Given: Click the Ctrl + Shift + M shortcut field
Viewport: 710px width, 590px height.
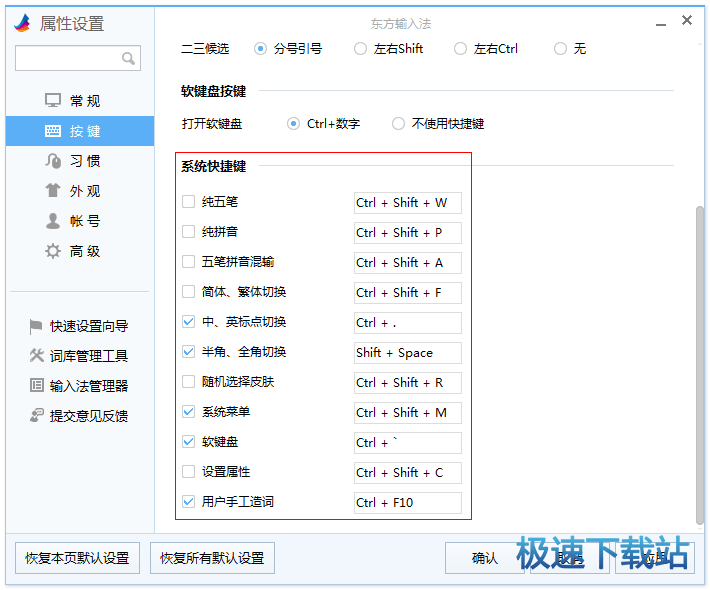Looking at the screenshot, I should pyautogui.click(x=408, y=413).
